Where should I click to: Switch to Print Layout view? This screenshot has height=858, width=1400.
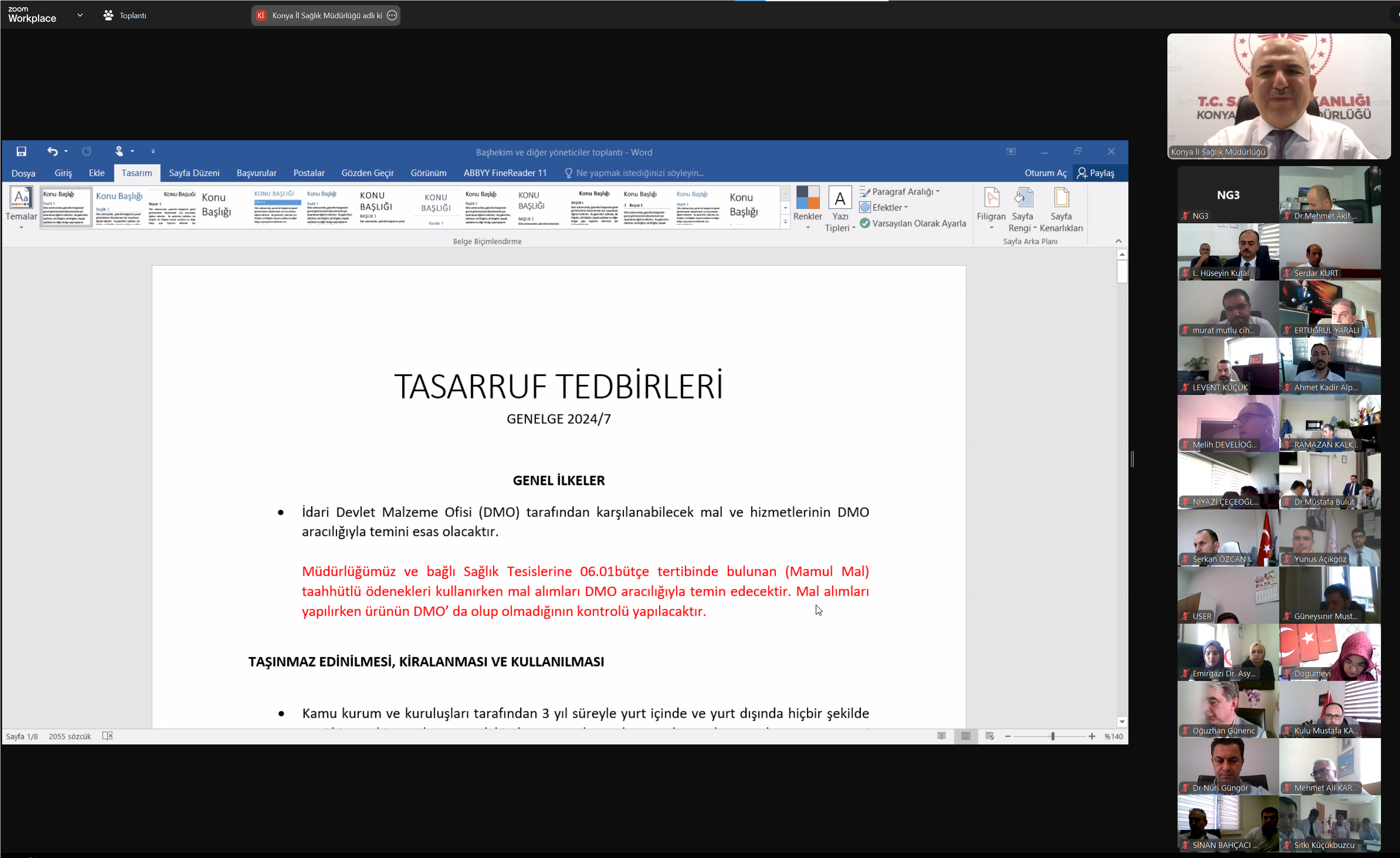[x=966, y=736]
